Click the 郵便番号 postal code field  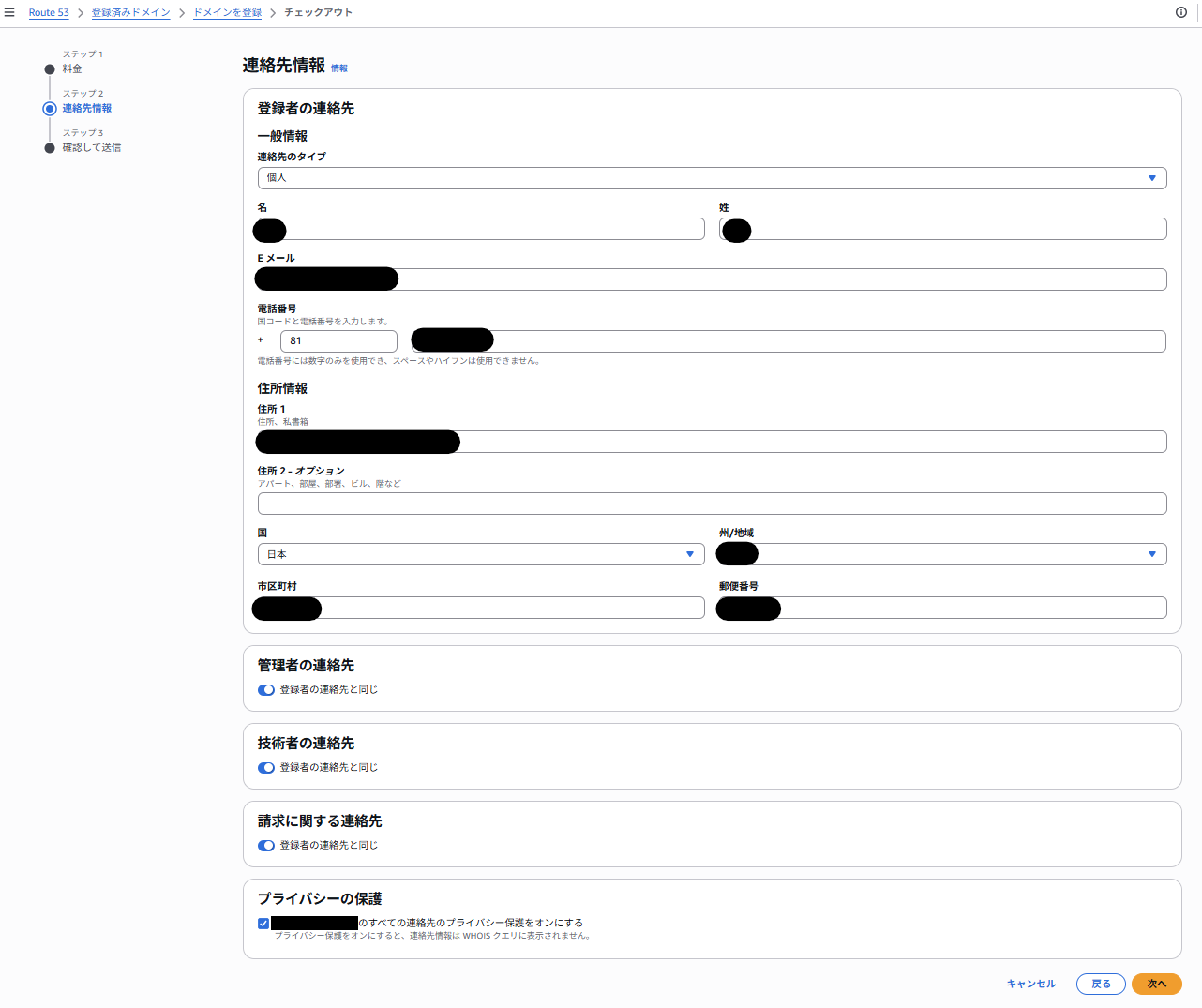click(943, 608)
